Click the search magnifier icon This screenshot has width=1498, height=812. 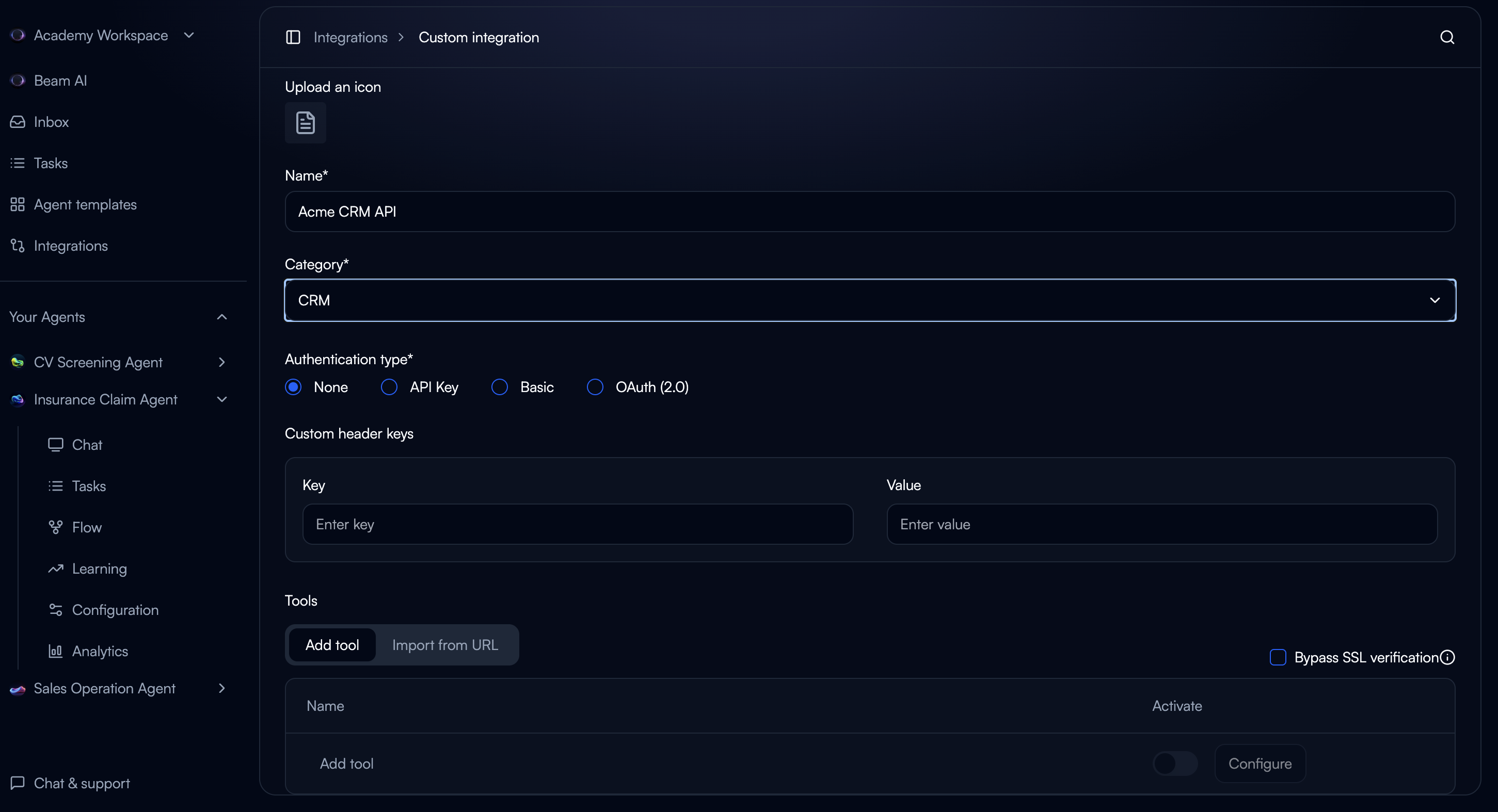tap(1447, 37)
